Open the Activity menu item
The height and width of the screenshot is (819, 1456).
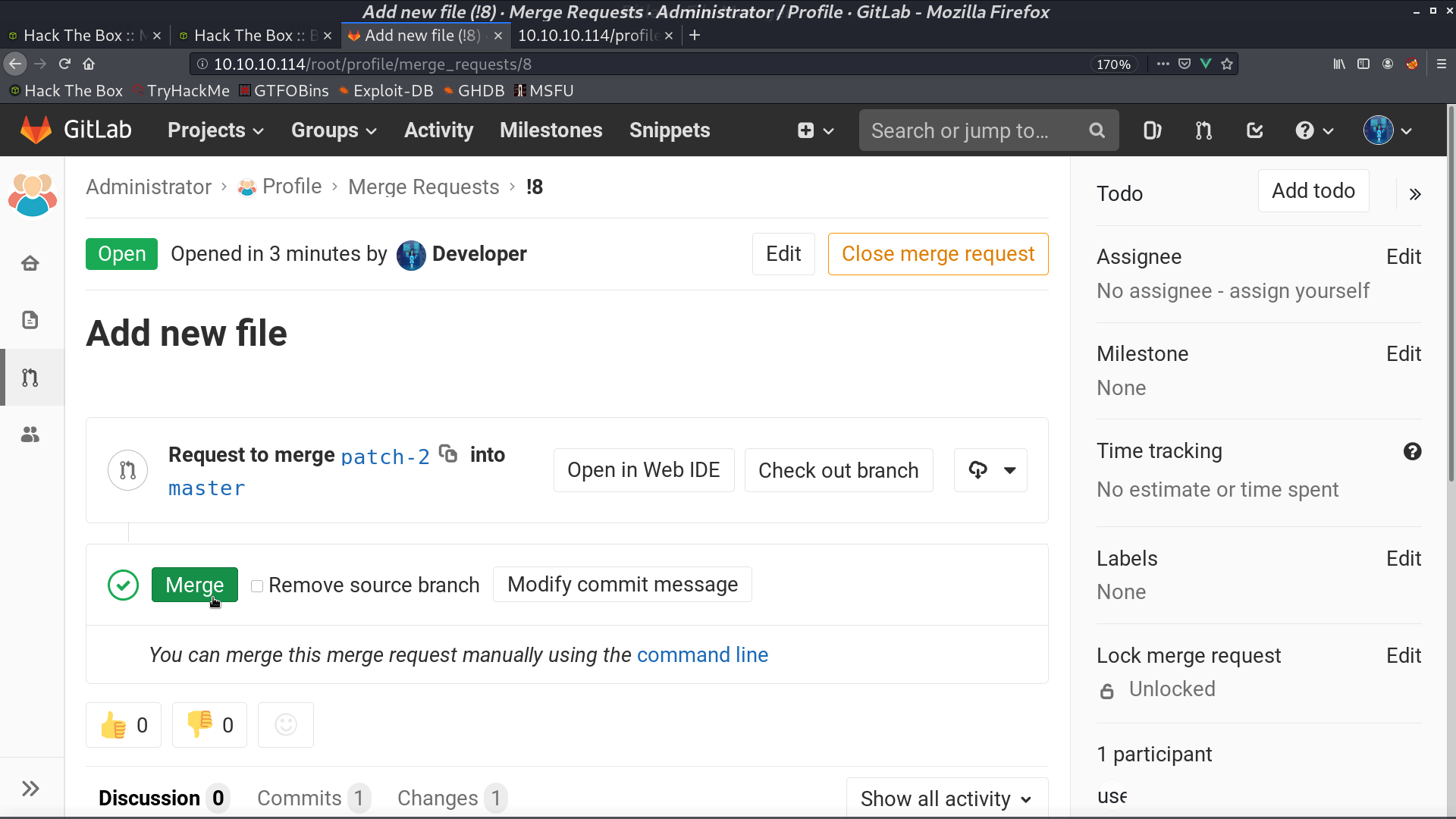coord(438,130)
